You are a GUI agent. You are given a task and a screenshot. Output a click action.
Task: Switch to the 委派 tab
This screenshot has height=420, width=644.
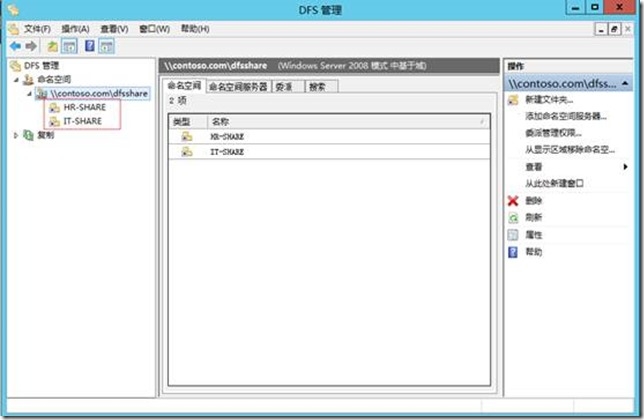click(288, 87)
